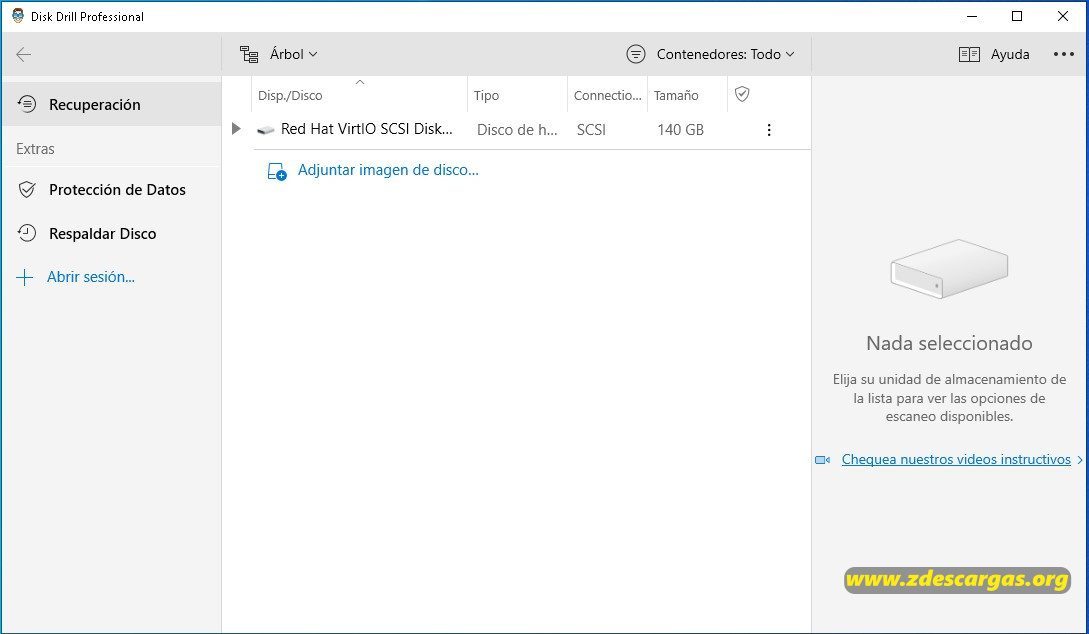
Task: Maximize the Disk Drill window
Action: coord(1017,16)
